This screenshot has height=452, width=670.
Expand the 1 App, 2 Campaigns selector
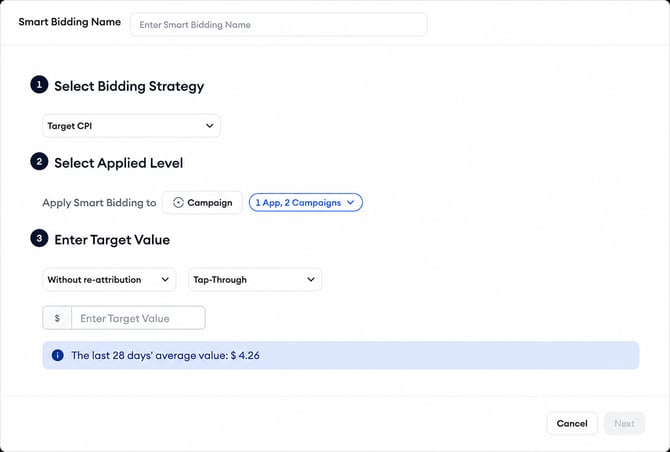point(306,203)
